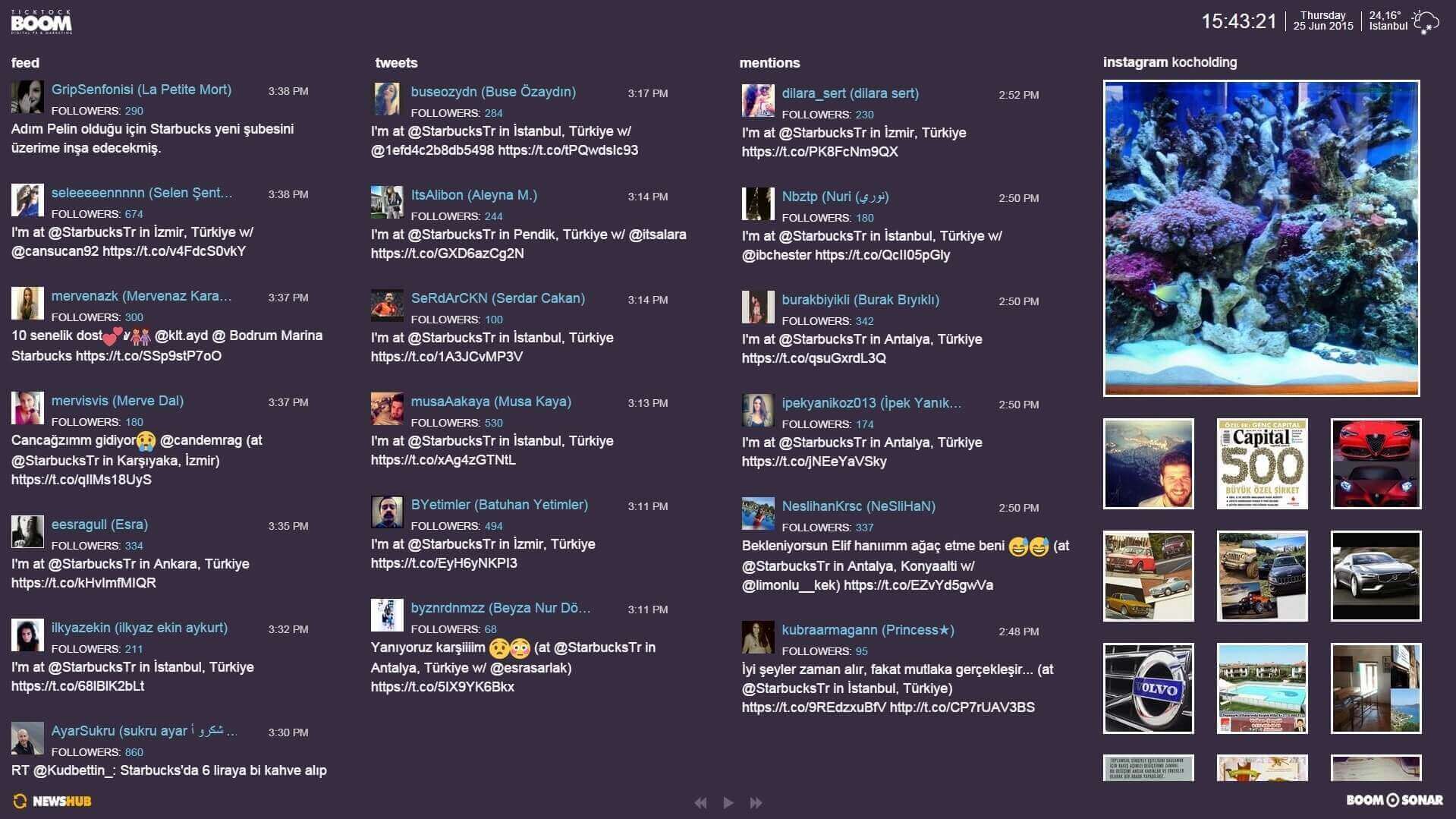Open the GripSenfonisi (La Petite Mort) username link
The height and width of the screenshot is (819, 1456).
point(141,90)
